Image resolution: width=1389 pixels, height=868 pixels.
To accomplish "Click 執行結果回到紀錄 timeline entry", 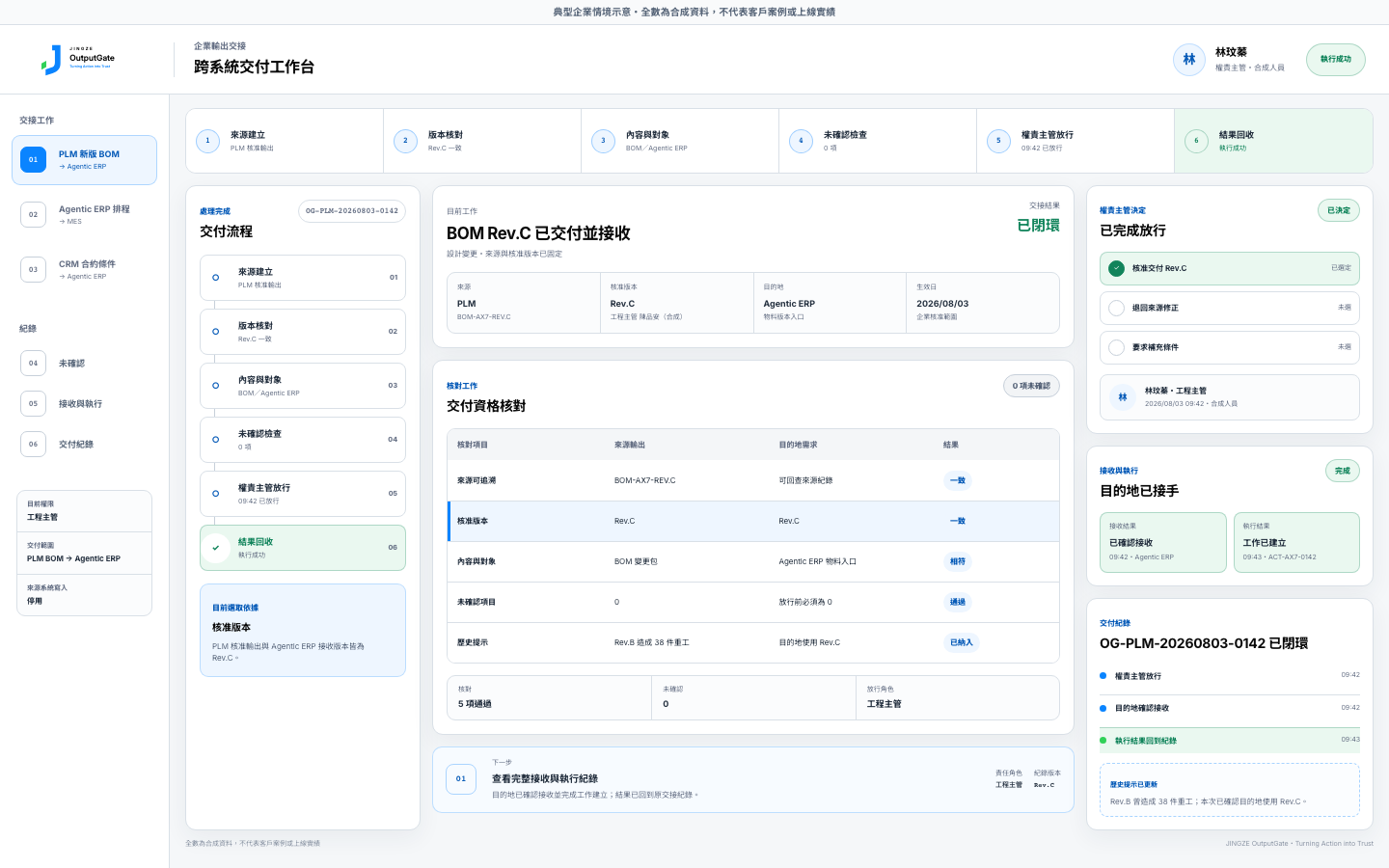I will [x=1230, y=741].
